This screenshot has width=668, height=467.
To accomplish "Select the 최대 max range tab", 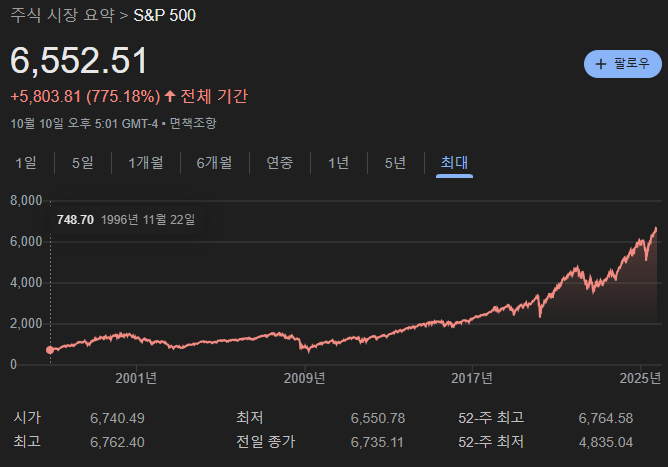I will click(x=454, y=163).
